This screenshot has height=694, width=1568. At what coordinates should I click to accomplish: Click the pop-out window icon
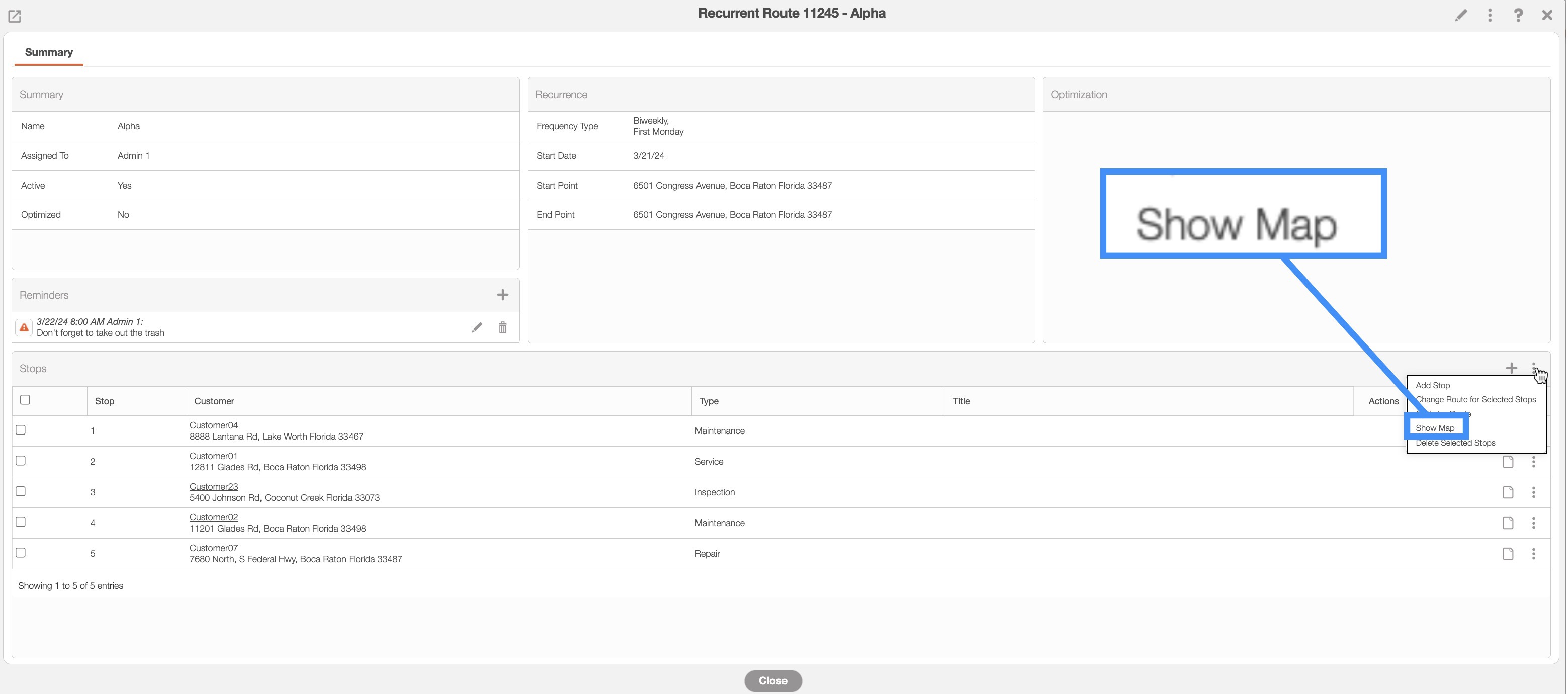point(15,16)
